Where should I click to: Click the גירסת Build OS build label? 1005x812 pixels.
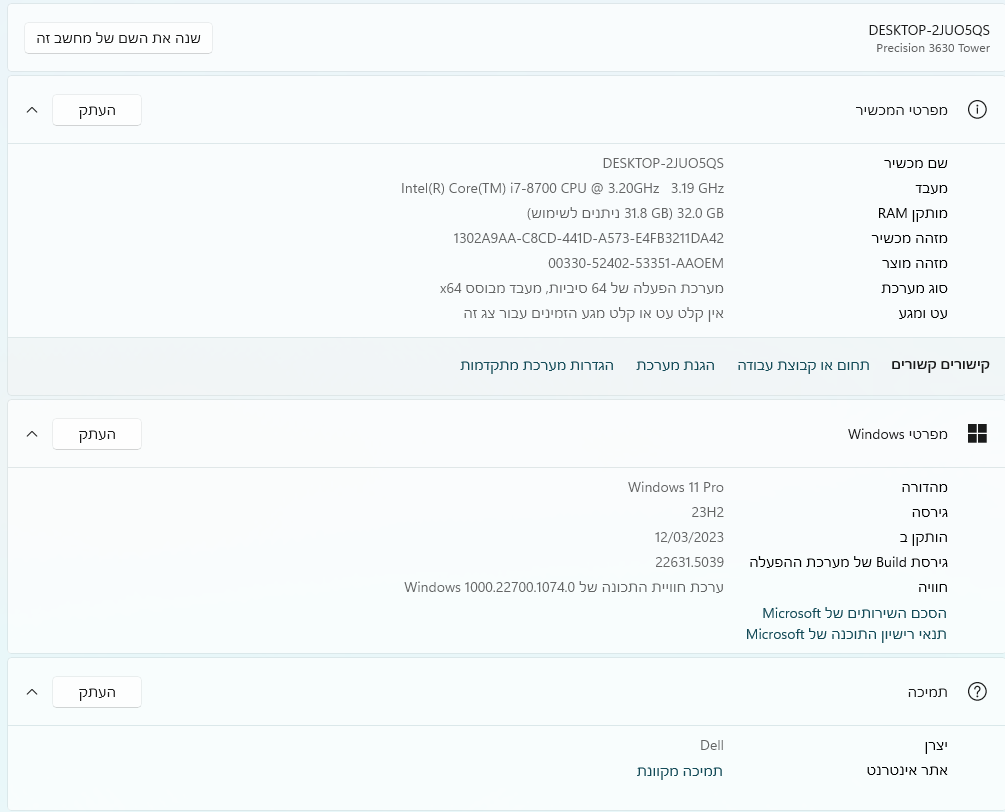pos(848,562)
